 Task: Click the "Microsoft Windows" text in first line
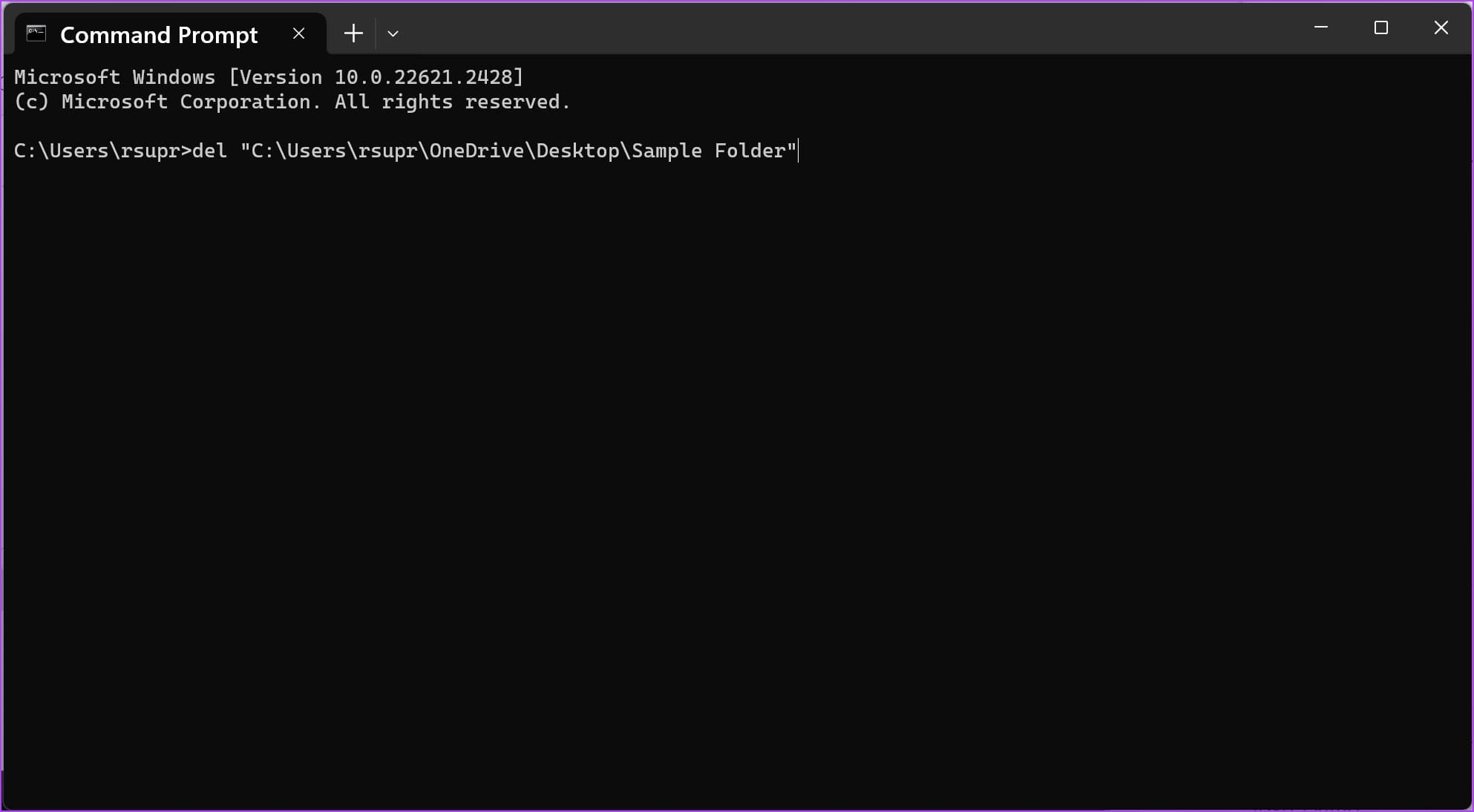click(x=114, y=77)
